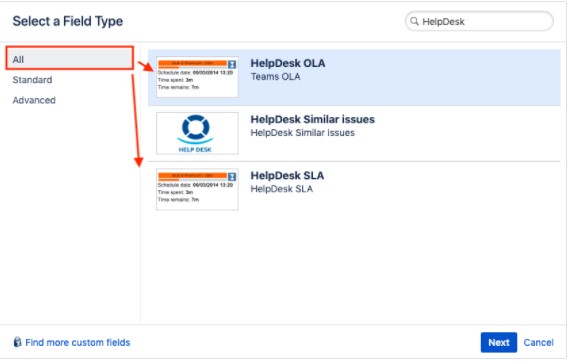The height and width of the screenshot is (361, 569).
Task: Click the marketplace icon beside Find more custom fields
Action: click(x=17, y=342)
